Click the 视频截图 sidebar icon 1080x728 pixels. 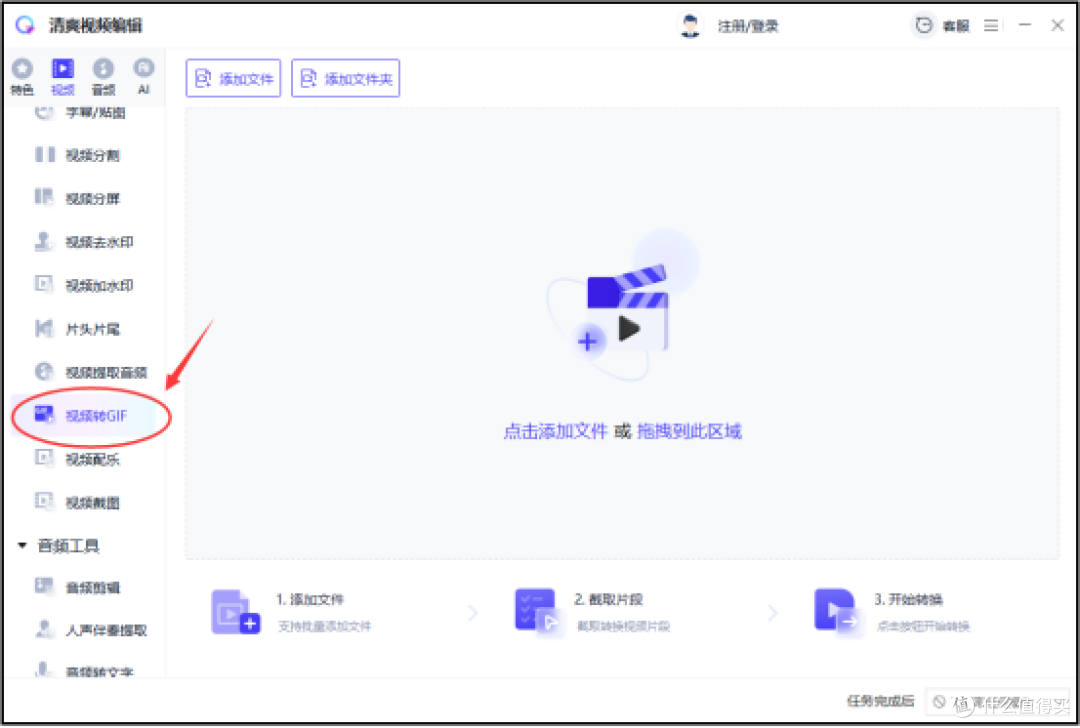(x=44, y=501)
